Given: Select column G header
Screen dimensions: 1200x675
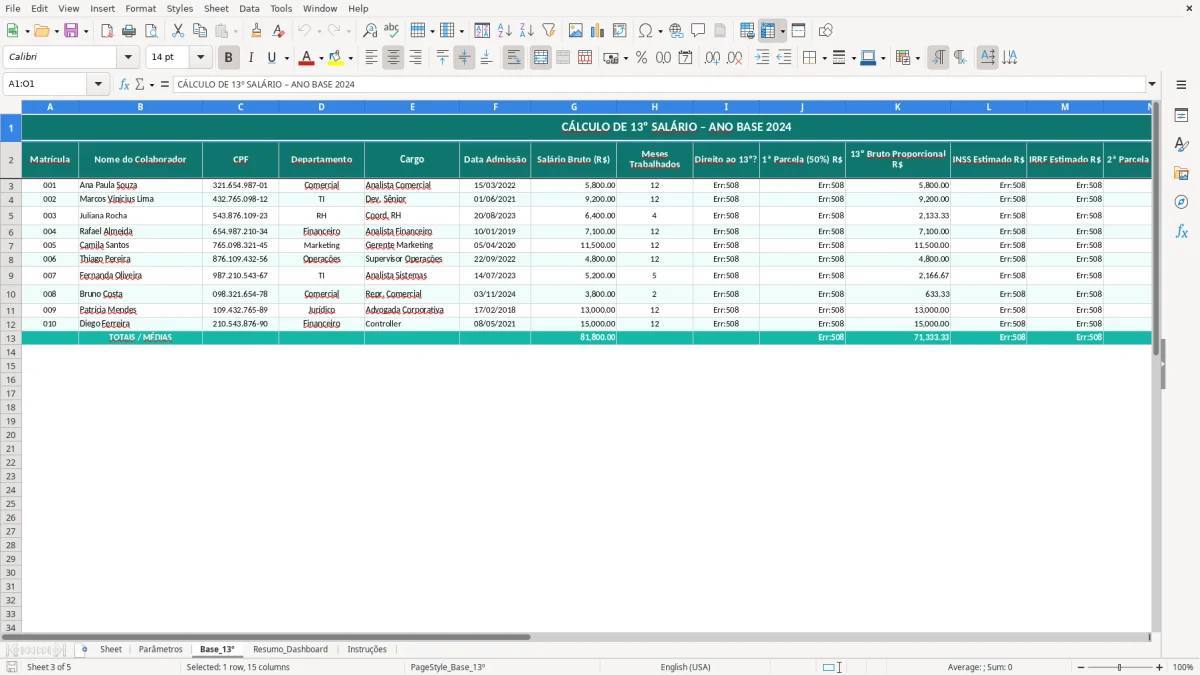Looking at the screenshot, I should pos(574,106).
